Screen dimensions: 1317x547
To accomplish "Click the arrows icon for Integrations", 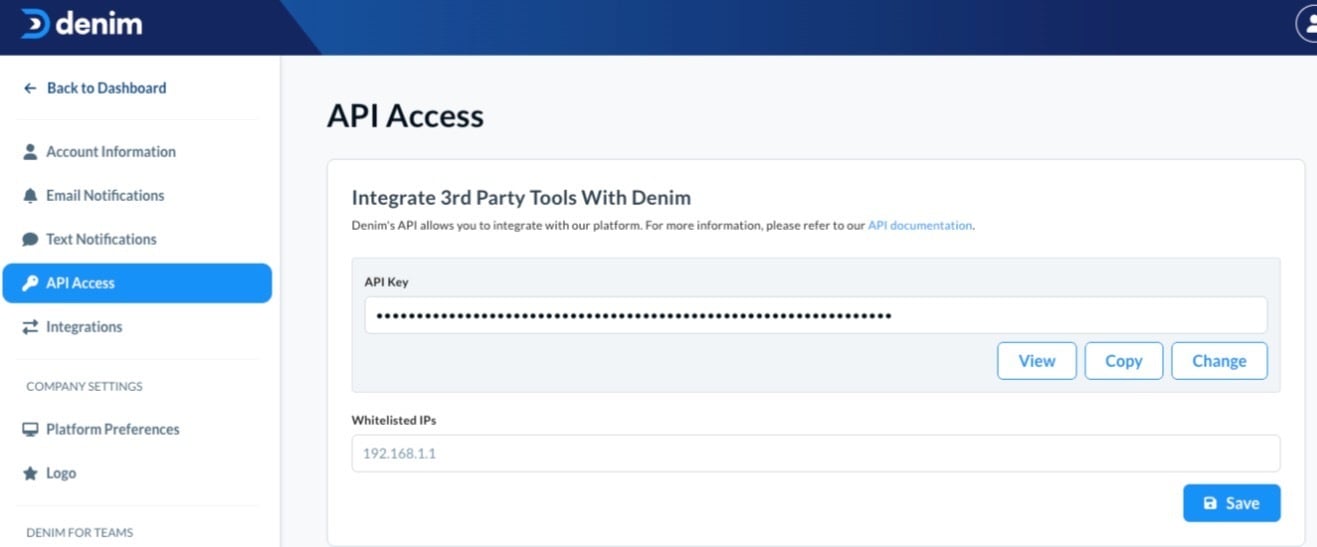I will pyautogui.click(x=30, y=327).
